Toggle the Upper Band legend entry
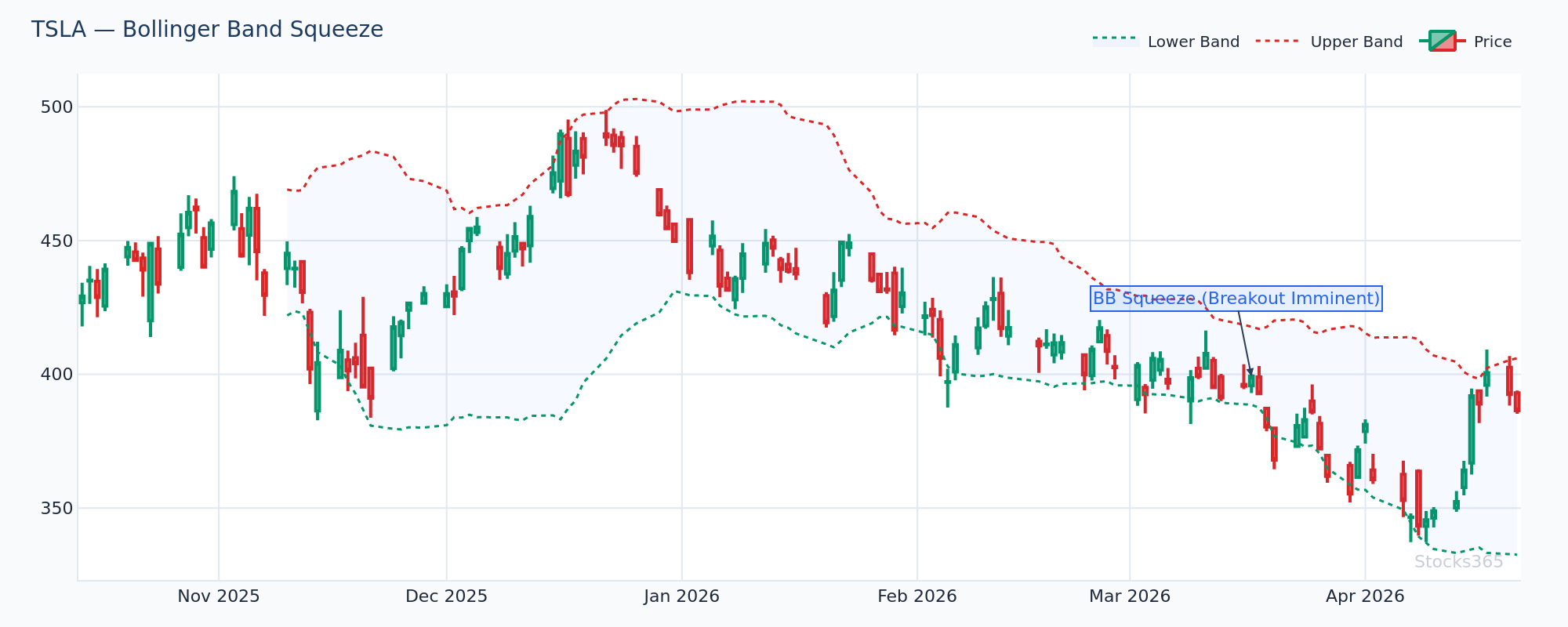The image size is (1568, 627). point(1329,42)
